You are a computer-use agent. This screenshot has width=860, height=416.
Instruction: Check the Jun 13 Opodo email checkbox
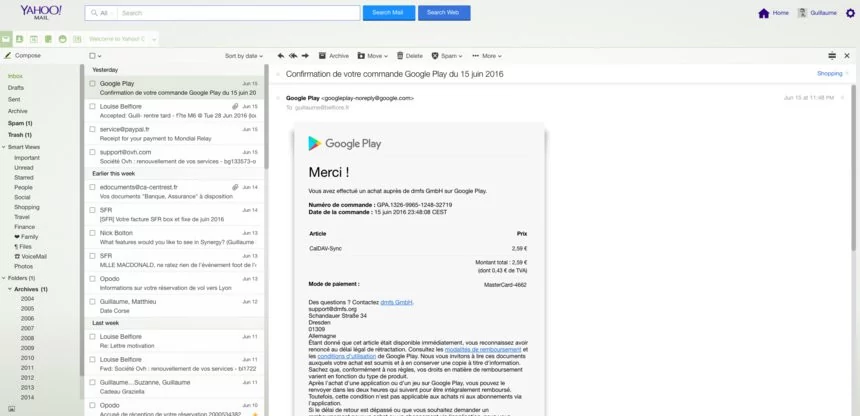(x=92, y=278)
